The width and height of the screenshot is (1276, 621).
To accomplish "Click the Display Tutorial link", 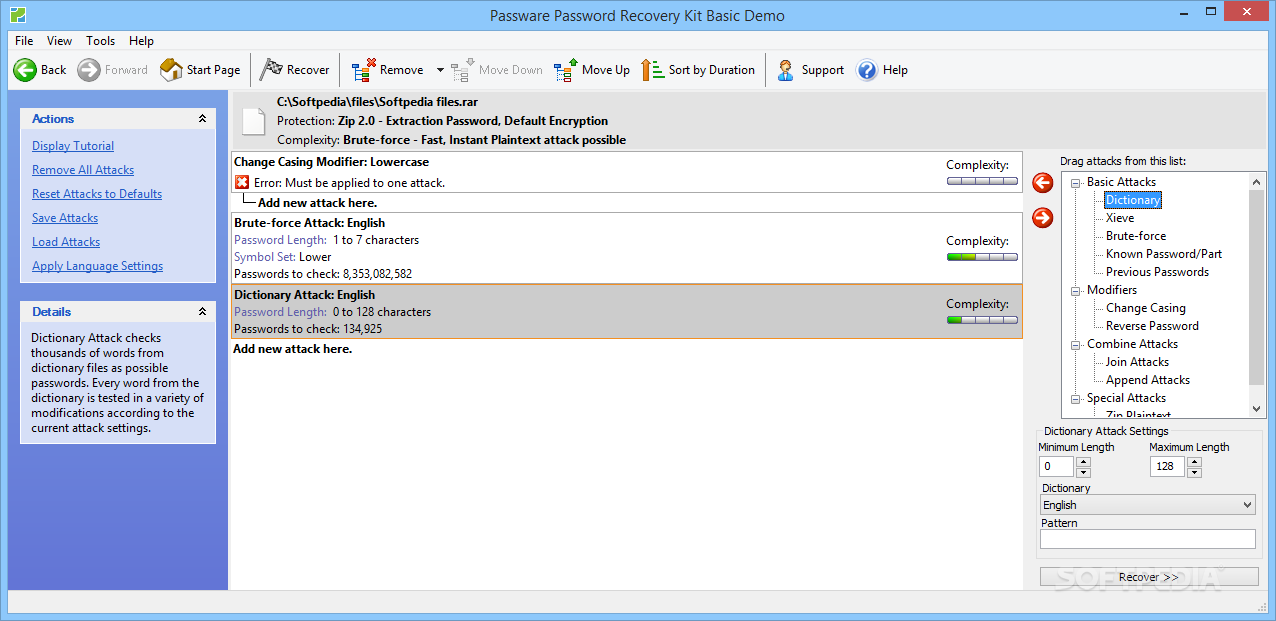I will [x=73, y=146].
